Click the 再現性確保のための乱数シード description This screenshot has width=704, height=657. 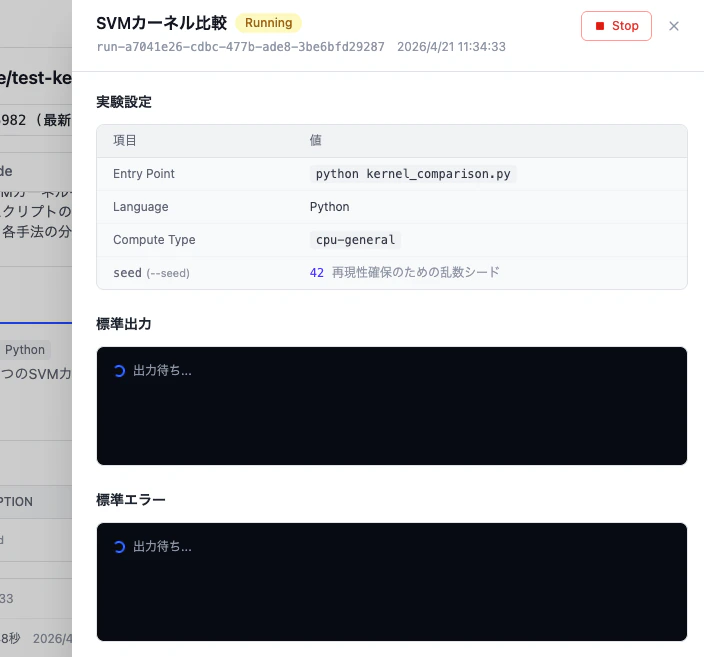point(416,273)
